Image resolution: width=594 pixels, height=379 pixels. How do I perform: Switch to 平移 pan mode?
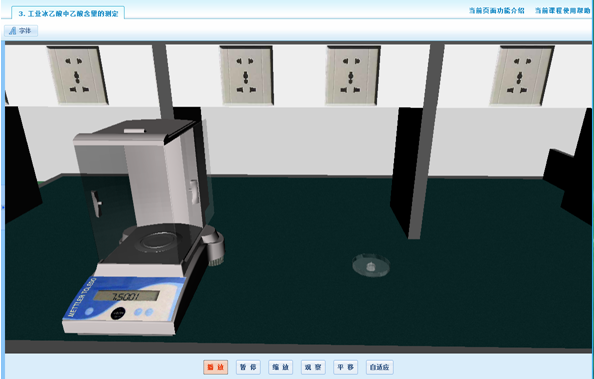(x=345, y=367)
